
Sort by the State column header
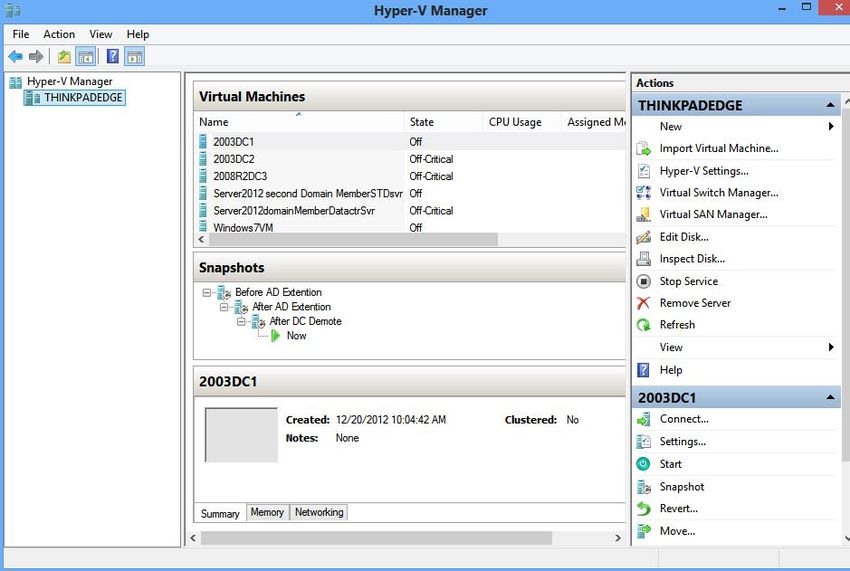pos(443,122)
